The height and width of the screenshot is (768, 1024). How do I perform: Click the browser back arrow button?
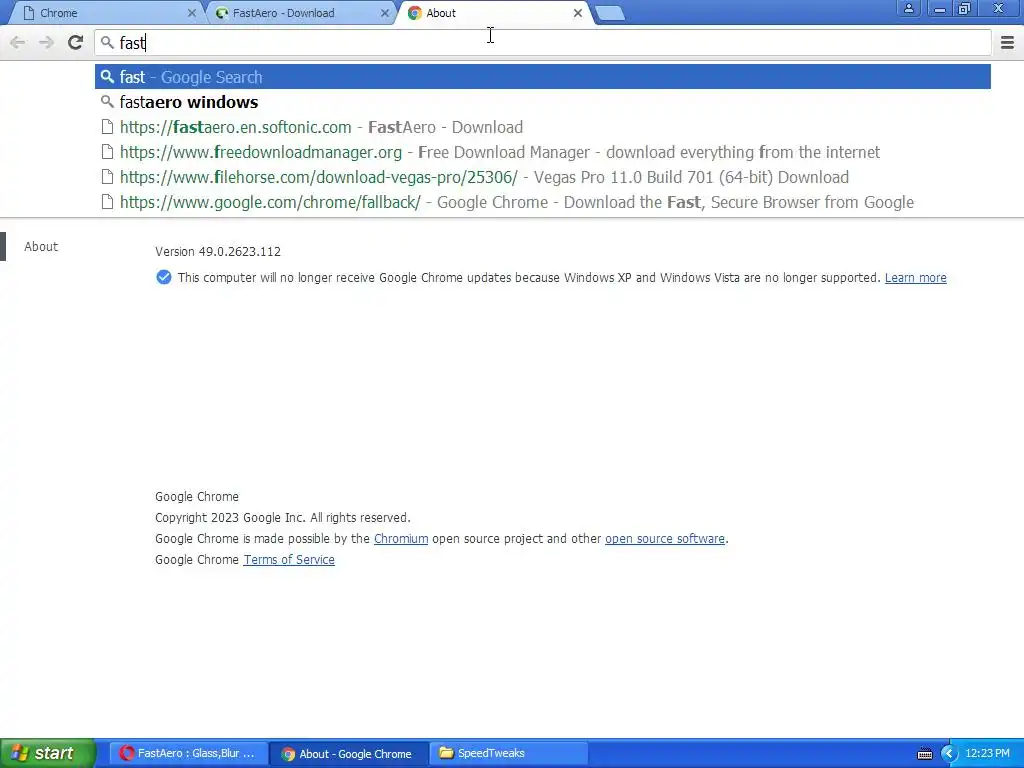18,42
